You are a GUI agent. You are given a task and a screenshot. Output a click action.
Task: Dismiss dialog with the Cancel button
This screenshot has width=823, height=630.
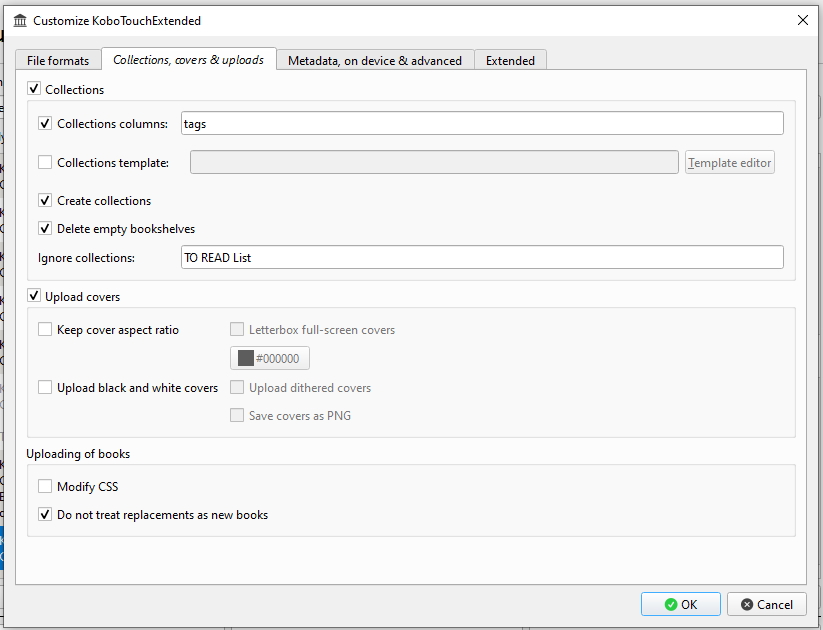tap(767, 604)
